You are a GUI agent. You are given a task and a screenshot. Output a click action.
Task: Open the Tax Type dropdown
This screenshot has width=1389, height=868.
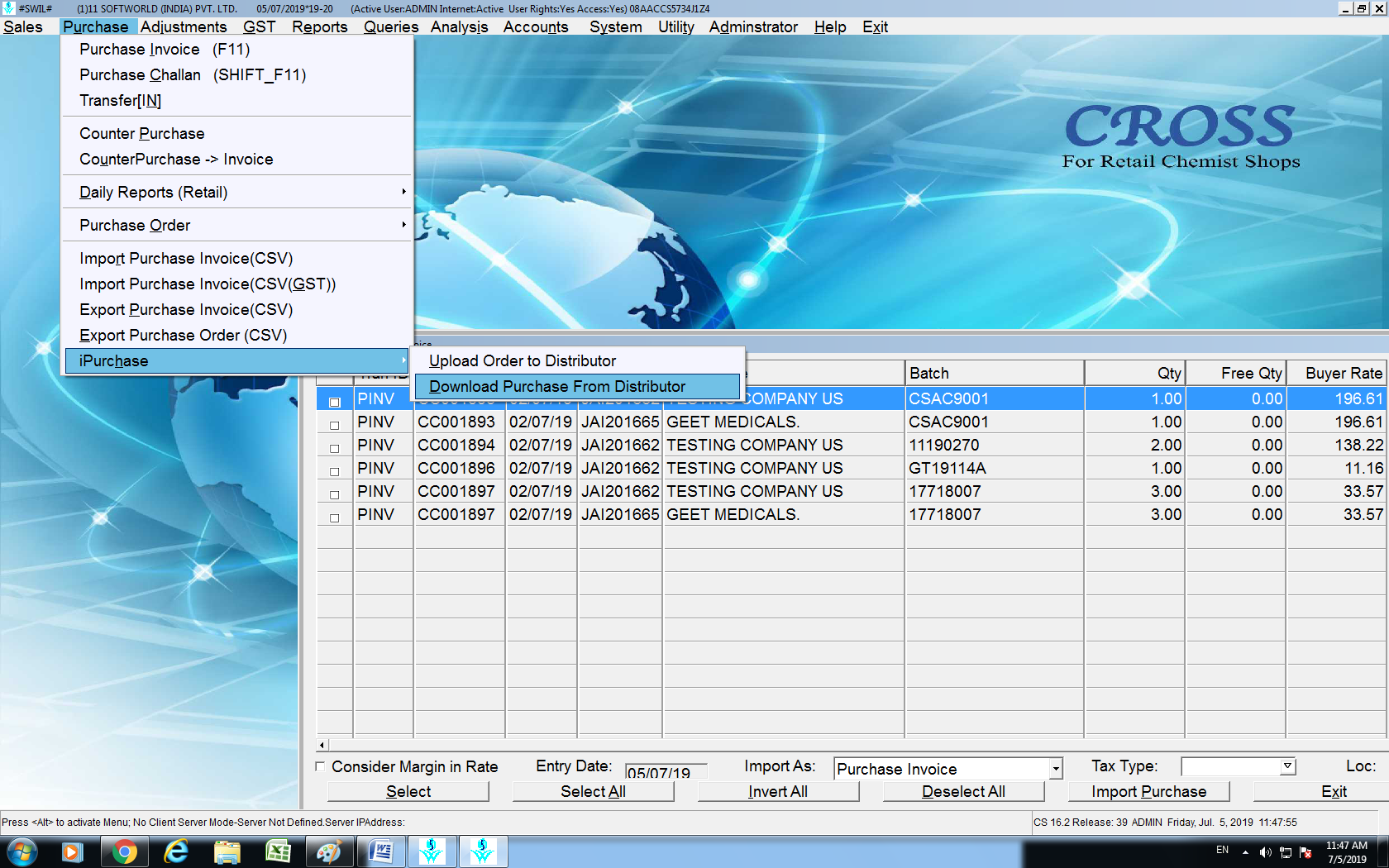1287,766
